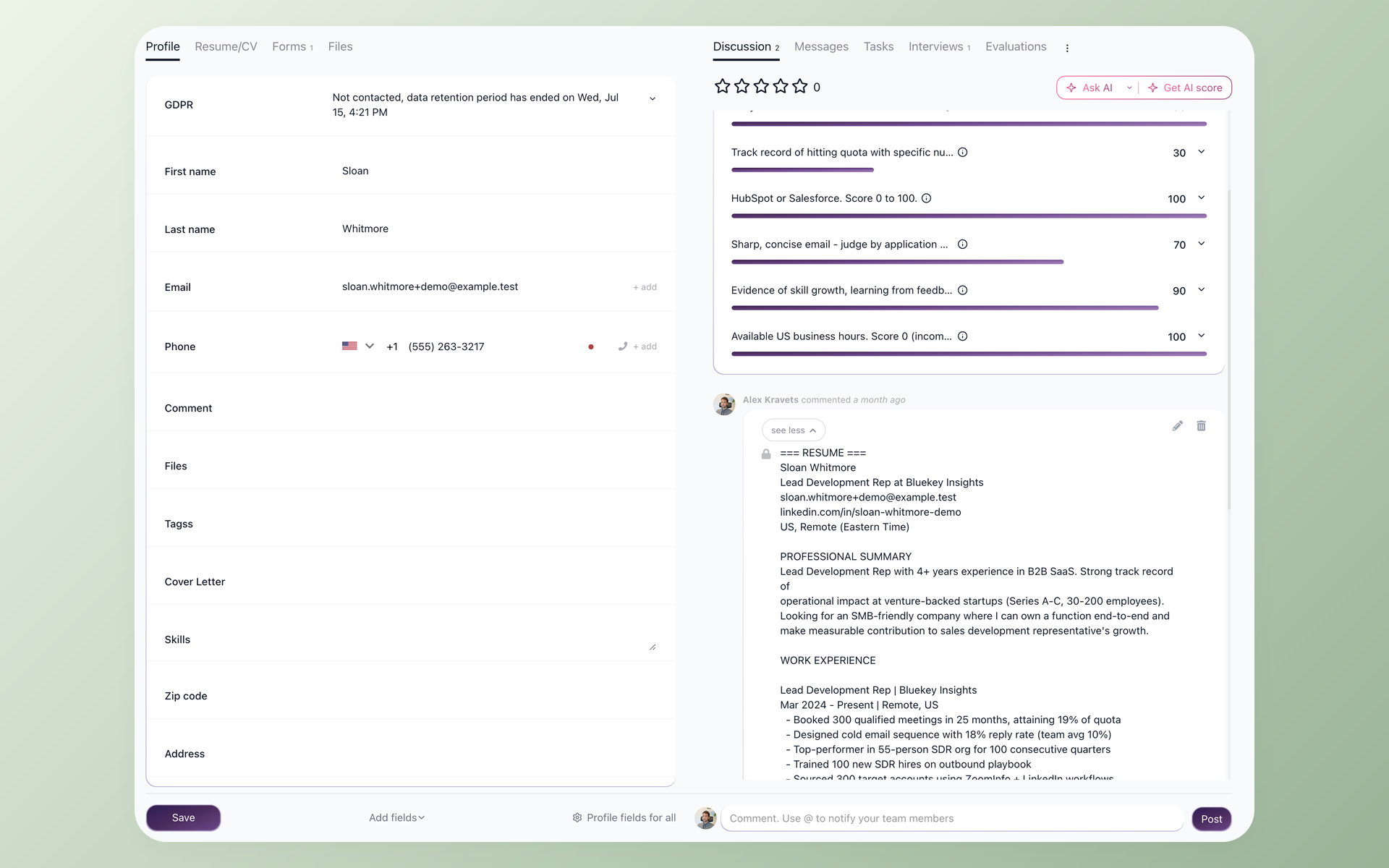Viewport: 1389px width, 868px height.
Task: Switch to the Profile tab
Action: coord(163,47)
